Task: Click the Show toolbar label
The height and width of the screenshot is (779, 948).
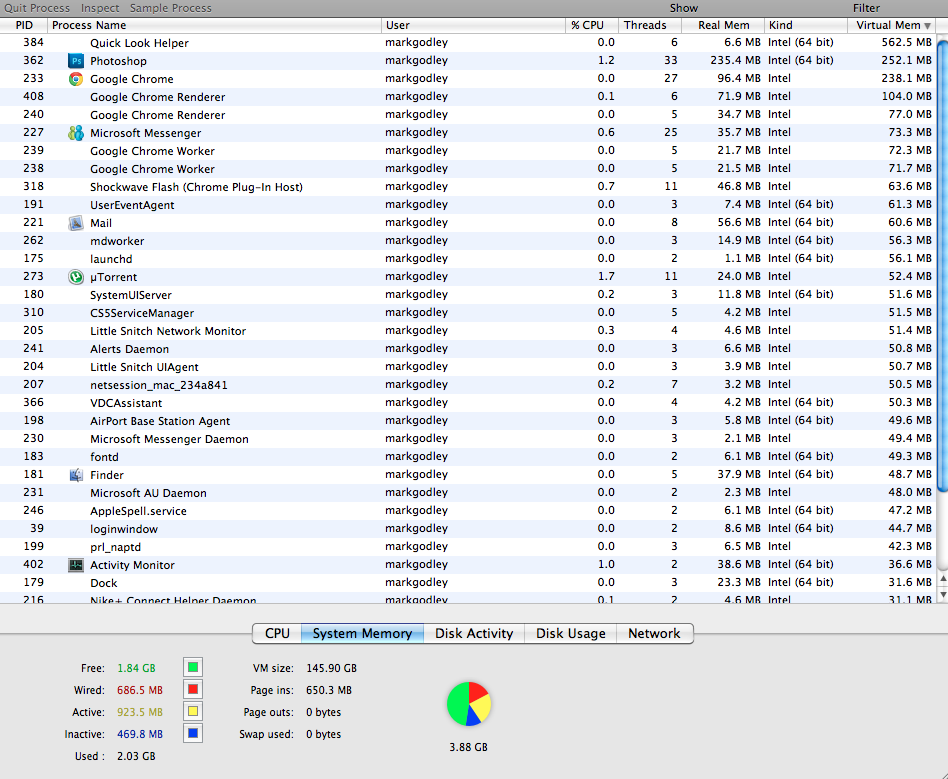Action: pos(684,8)
